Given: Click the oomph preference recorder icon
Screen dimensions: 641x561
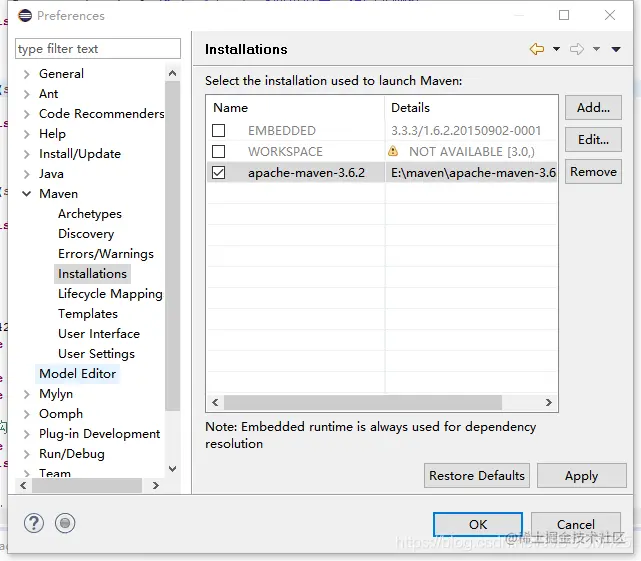Looking at the screenshot, I should pyautogui.click(x=65, y=523).
